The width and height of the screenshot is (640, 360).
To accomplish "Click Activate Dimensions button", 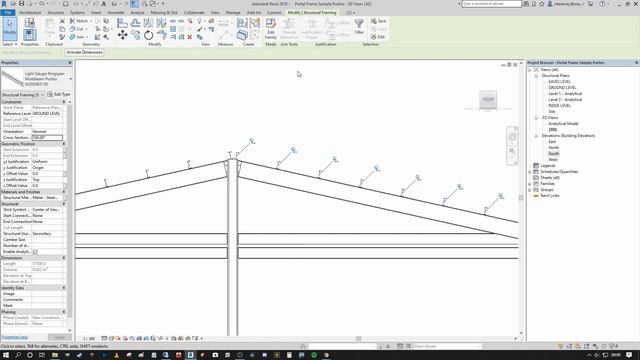I will pos(84,52).
